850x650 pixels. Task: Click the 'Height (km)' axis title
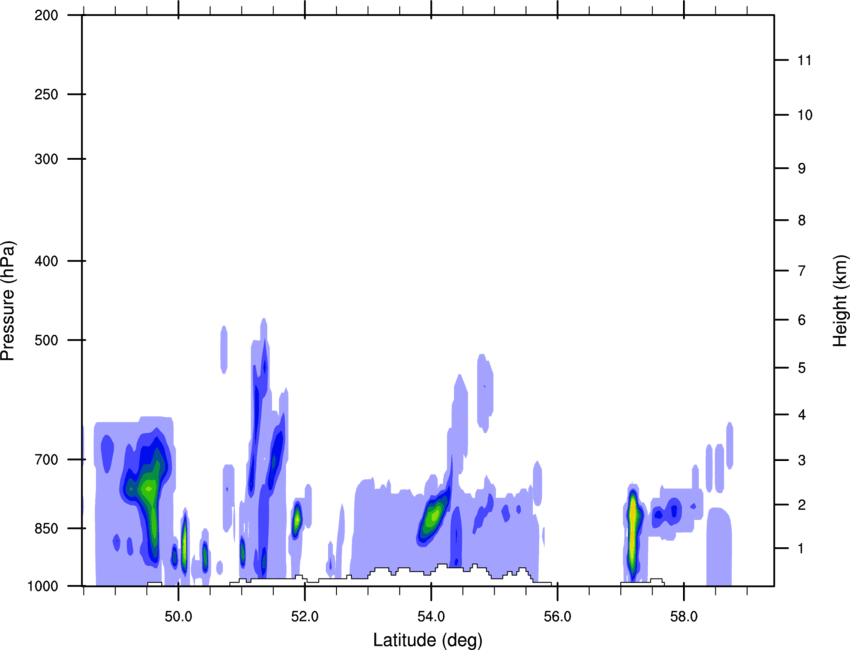pos(840,301)
